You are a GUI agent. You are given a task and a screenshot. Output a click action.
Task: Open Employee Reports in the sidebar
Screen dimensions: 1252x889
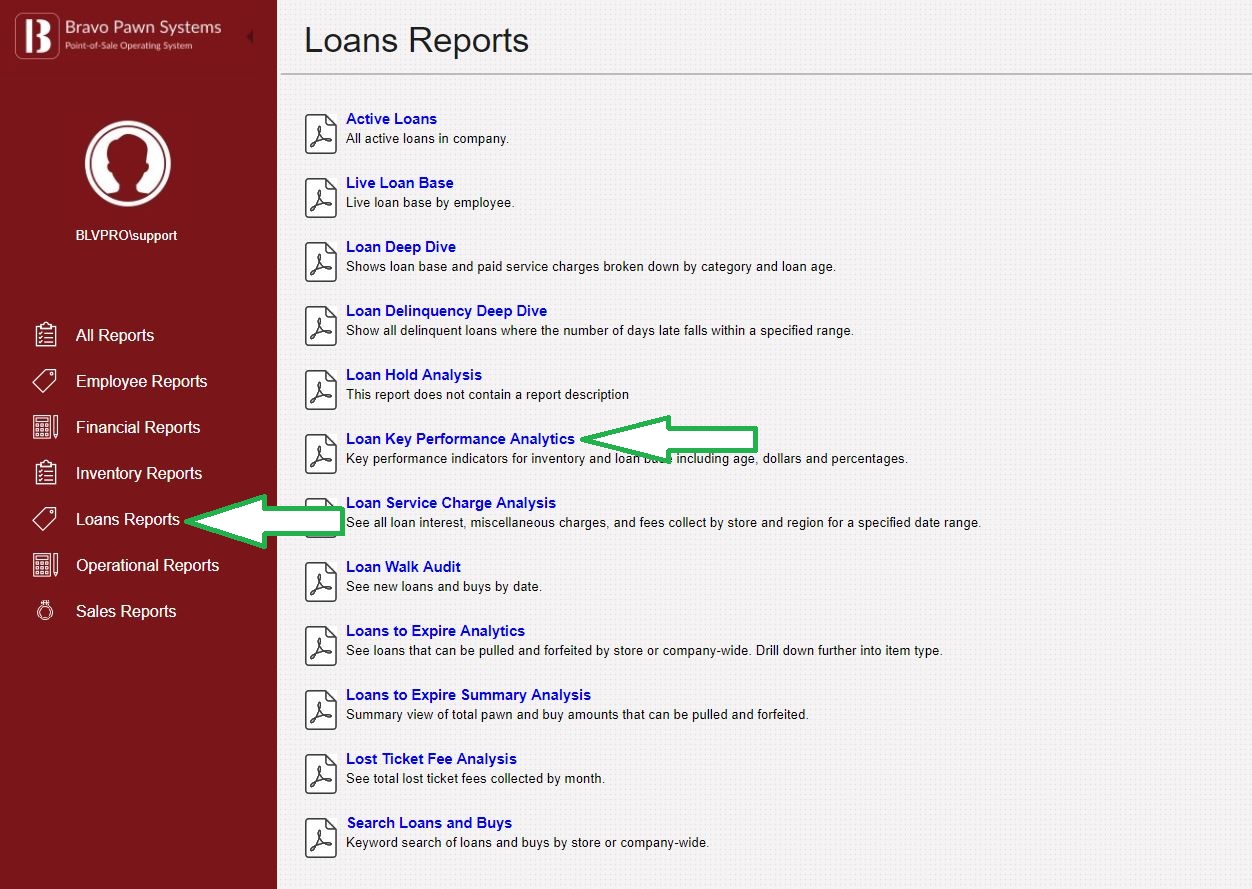click(x=141, y=381)
